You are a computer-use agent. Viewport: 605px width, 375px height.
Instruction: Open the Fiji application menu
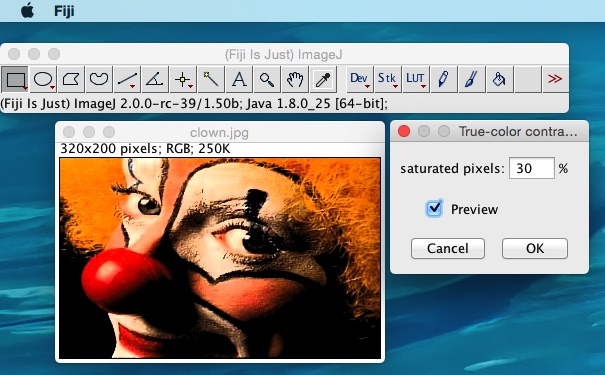click(x=64, y=11)
